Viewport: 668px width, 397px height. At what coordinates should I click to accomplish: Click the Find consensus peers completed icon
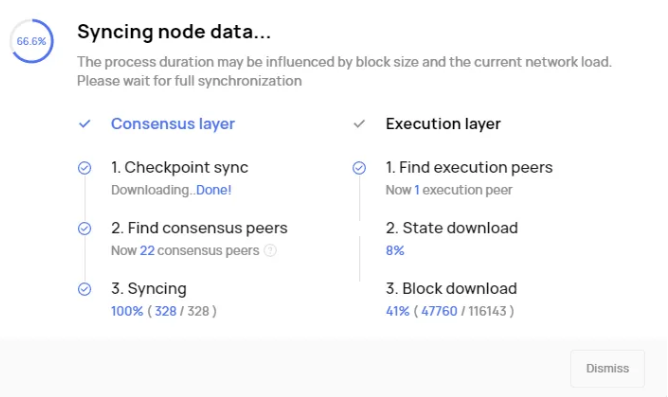[x=84, y=229]
